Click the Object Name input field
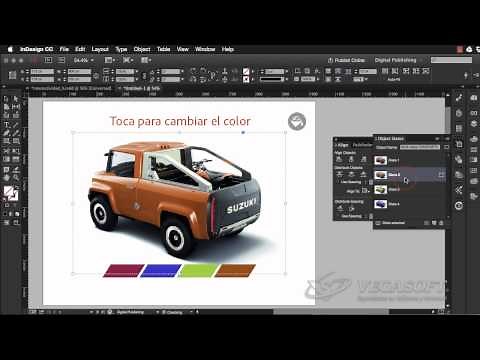 (x=420, y=147)
